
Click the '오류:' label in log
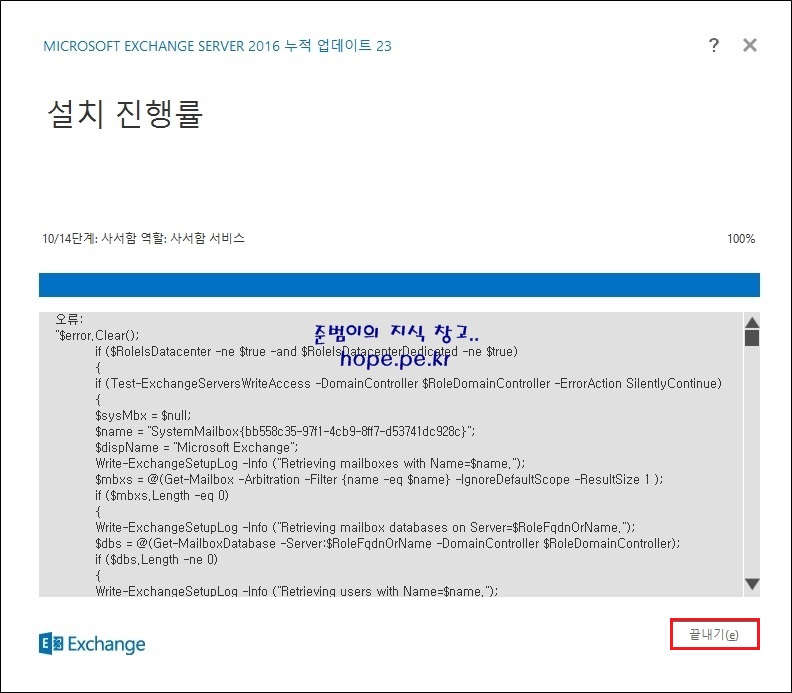click(x=69, y=319)
